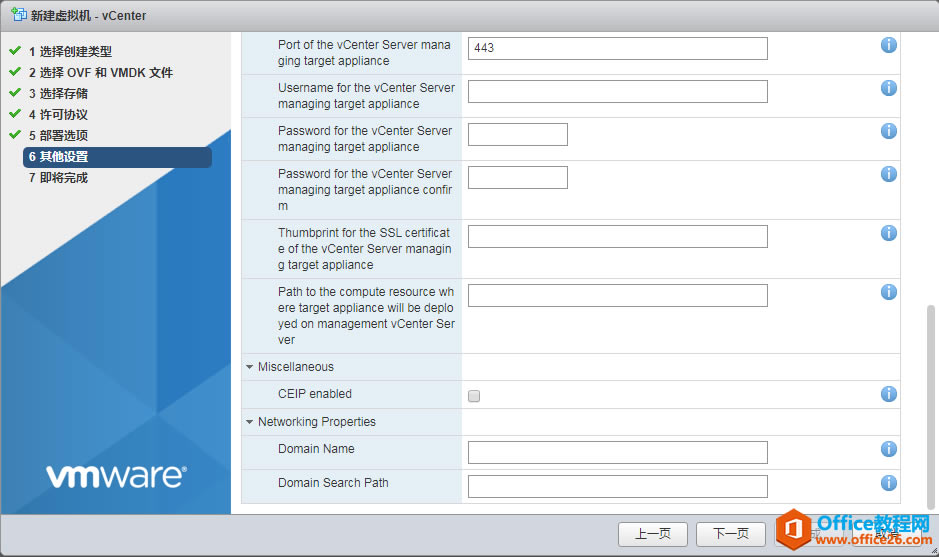Collapse the Networking Properties section
The image size is (939, 557).
point(250,422)
